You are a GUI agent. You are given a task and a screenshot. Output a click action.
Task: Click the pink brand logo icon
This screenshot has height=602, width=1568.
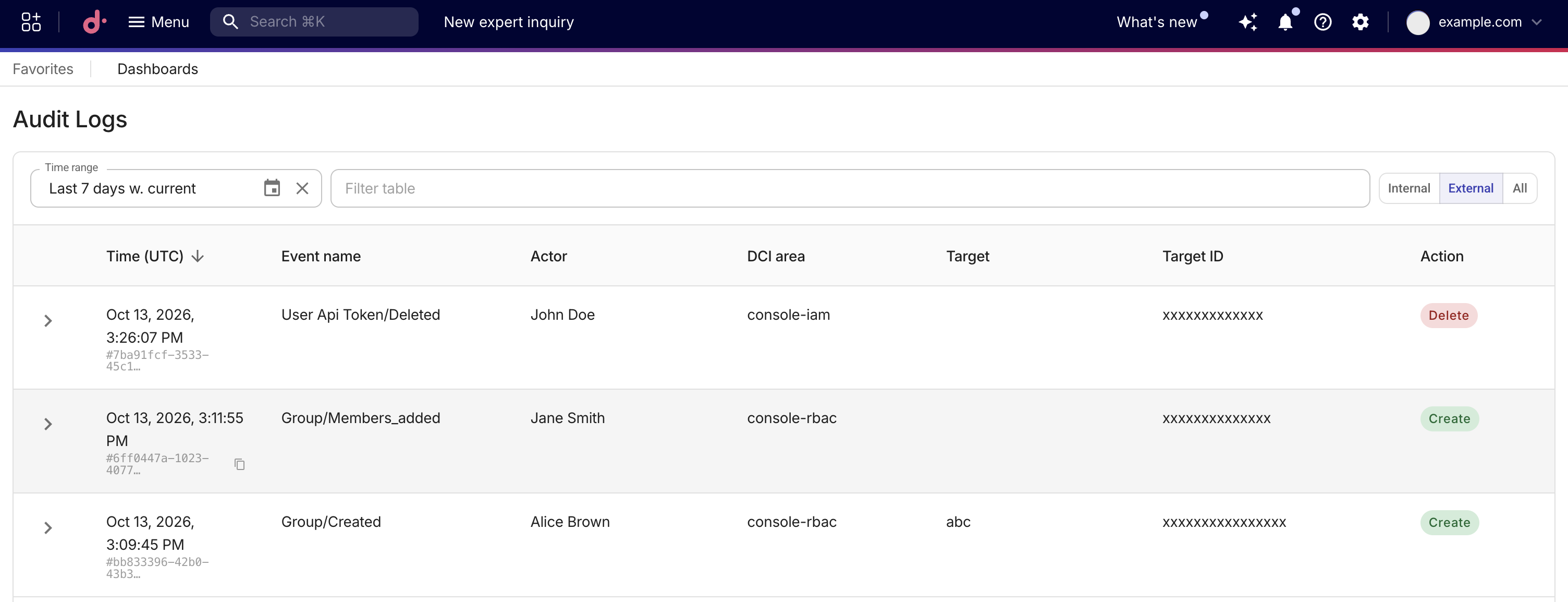94,22
